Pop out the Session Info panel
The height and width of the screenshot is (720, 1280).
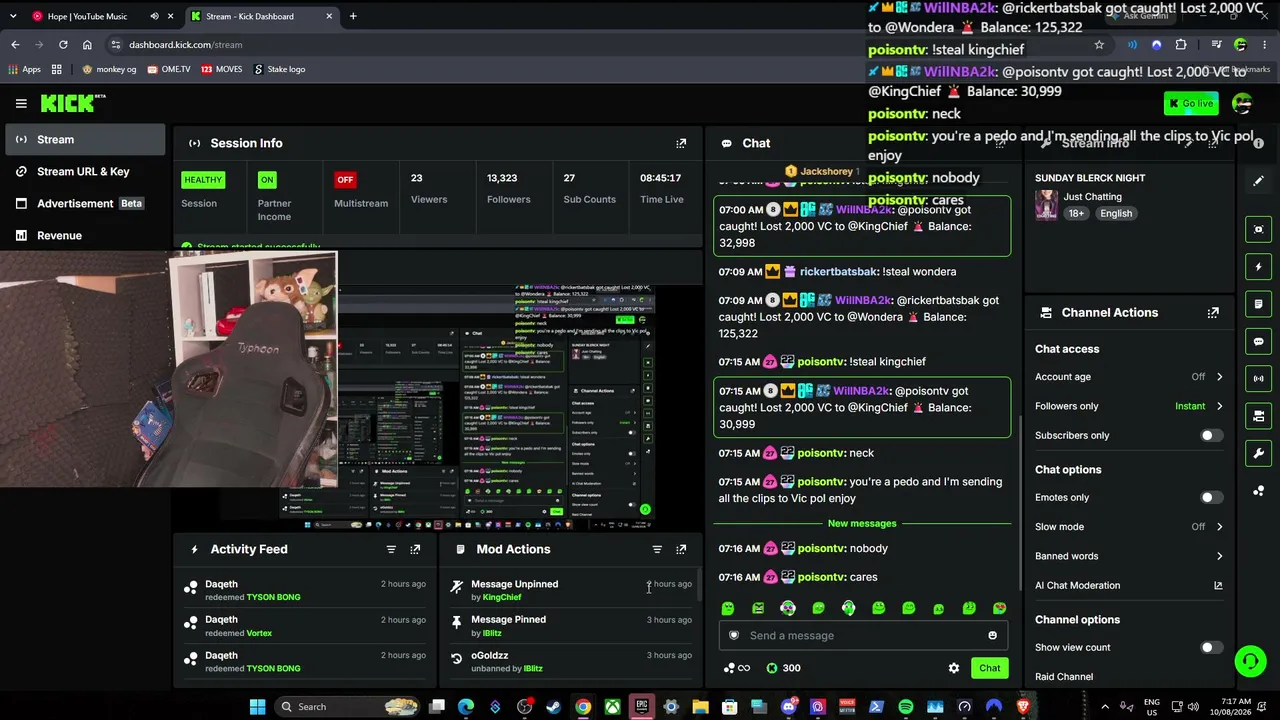click(x=681, y=143)
